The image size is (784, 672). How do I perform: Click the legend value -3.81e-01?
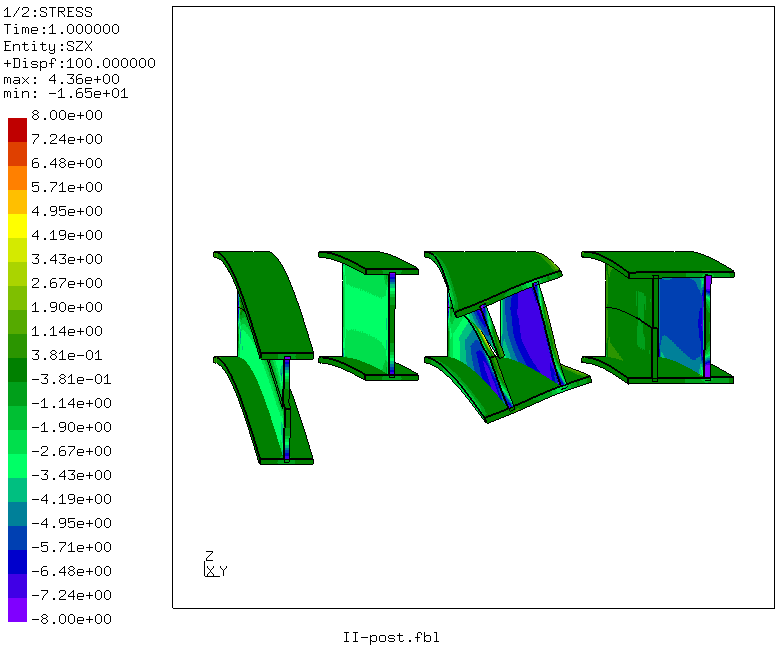click(x=72, y=379)
